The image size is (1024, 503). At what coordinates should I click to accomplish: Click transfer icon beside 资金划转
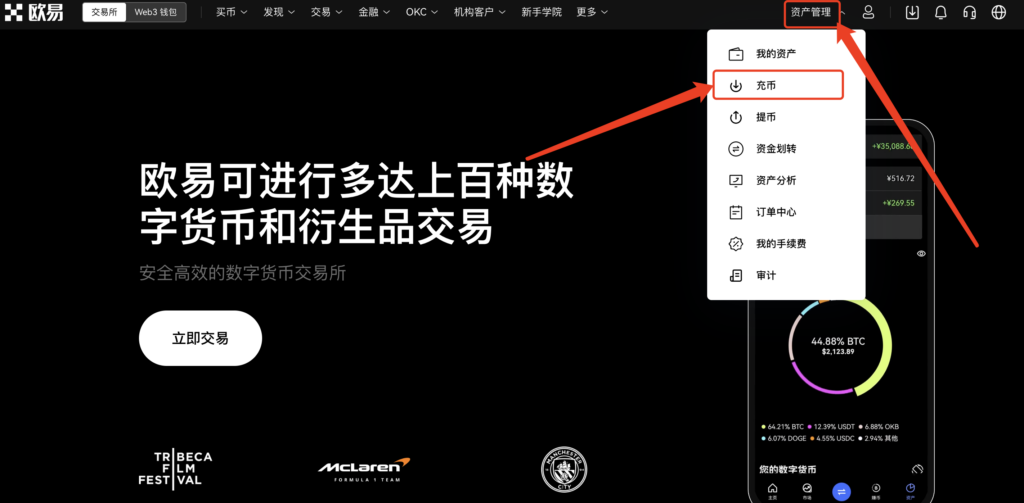(736, 149)
